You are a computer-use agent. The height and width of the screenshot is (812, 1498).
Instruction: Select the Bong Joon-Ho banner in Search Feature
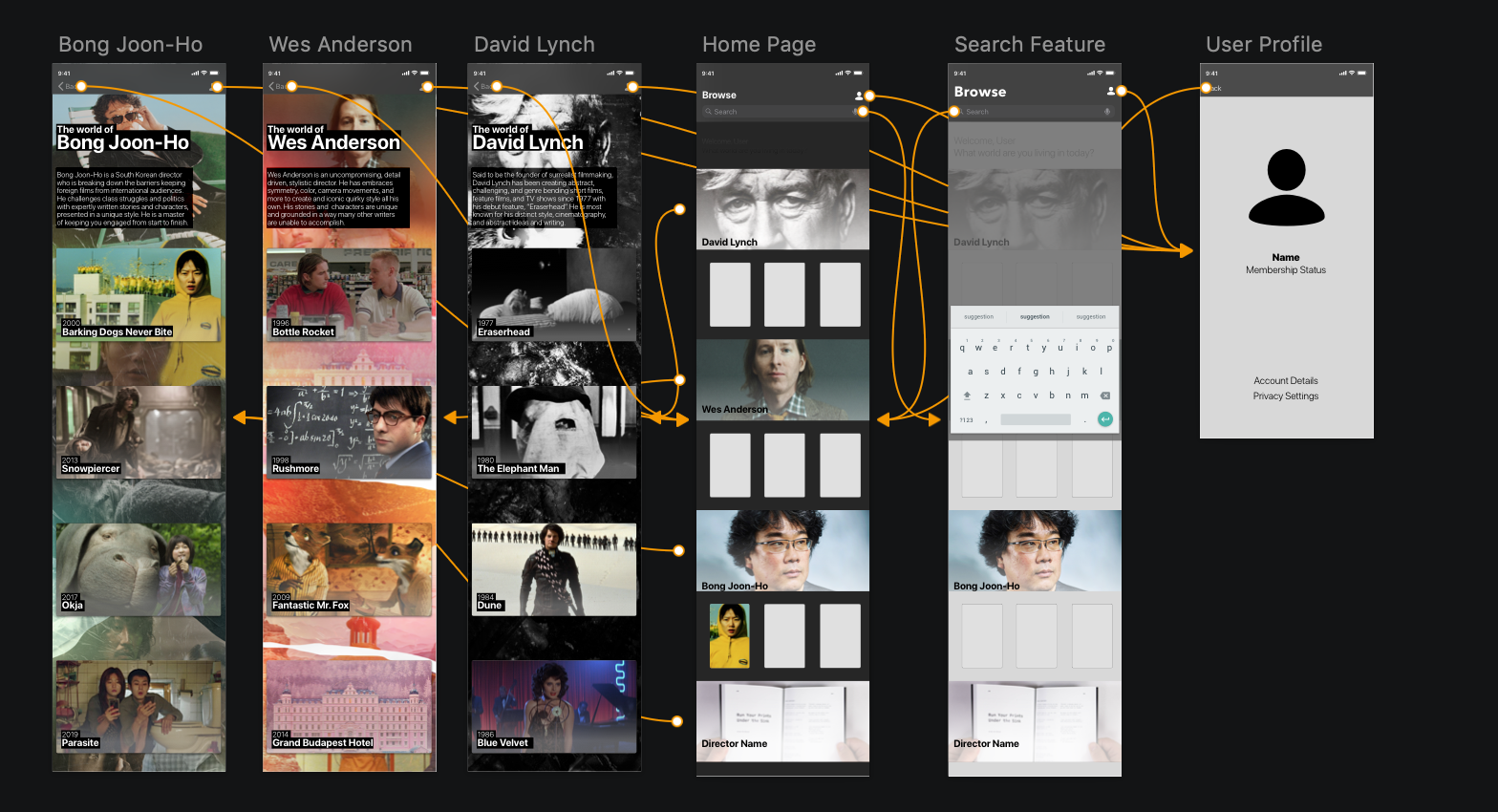[1035, 550]
